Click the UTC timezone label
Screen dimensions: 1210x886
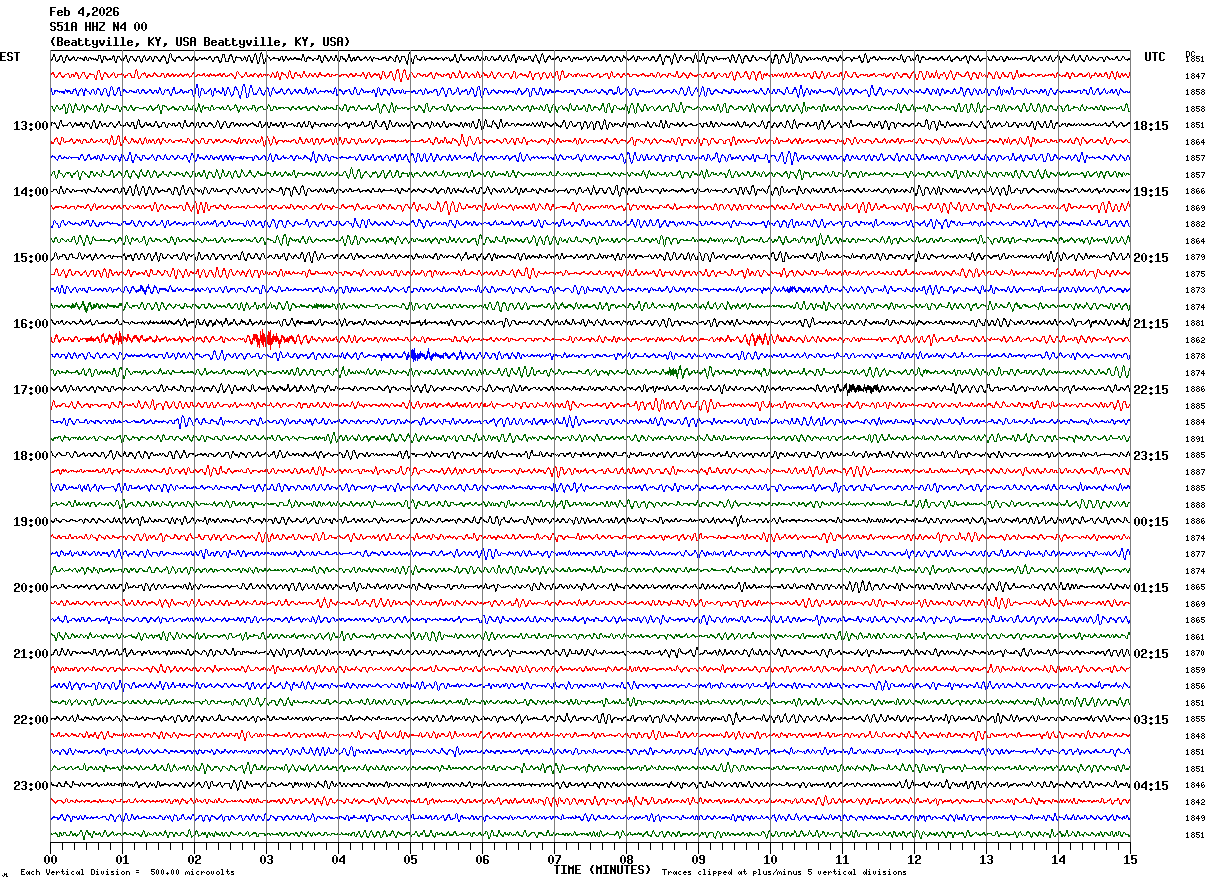[1155, 57]
